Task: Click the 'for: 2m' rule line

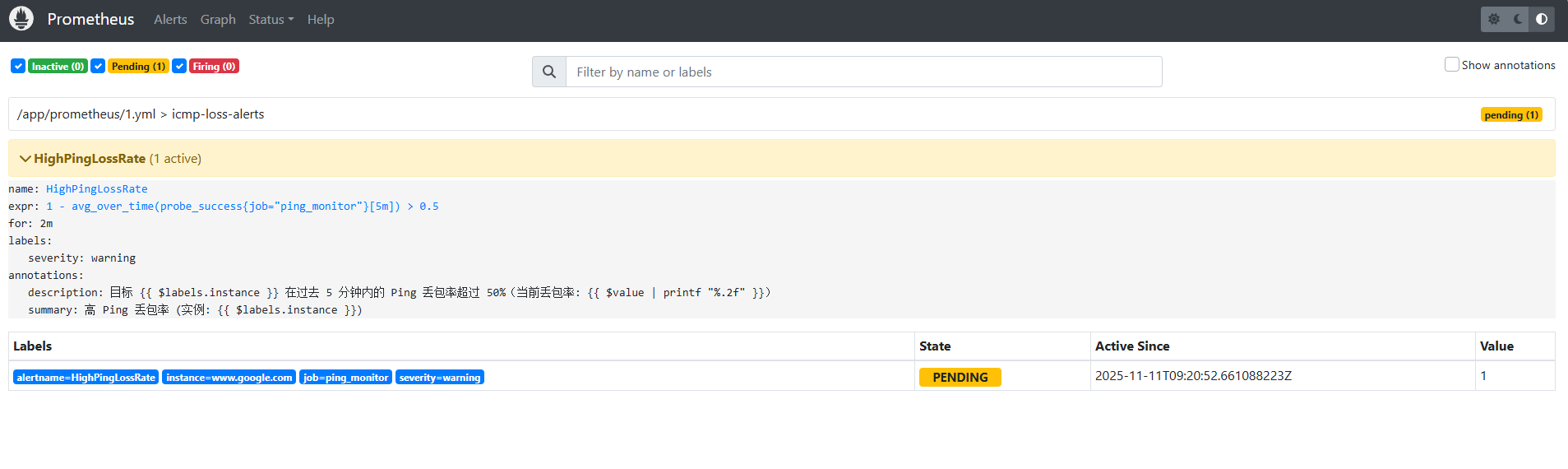Action: tap(30, 223)
